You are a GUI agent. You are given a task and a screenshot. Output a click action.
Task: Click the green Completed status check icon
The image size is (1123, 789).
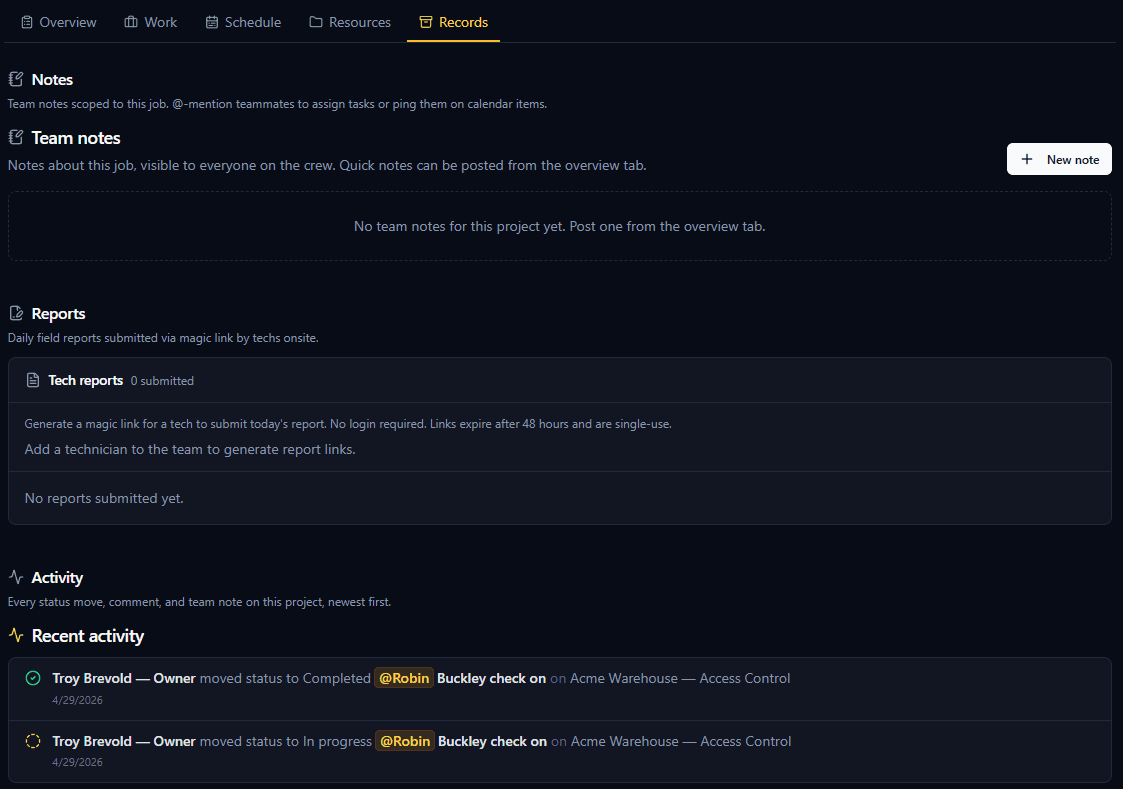click(33, 678)
